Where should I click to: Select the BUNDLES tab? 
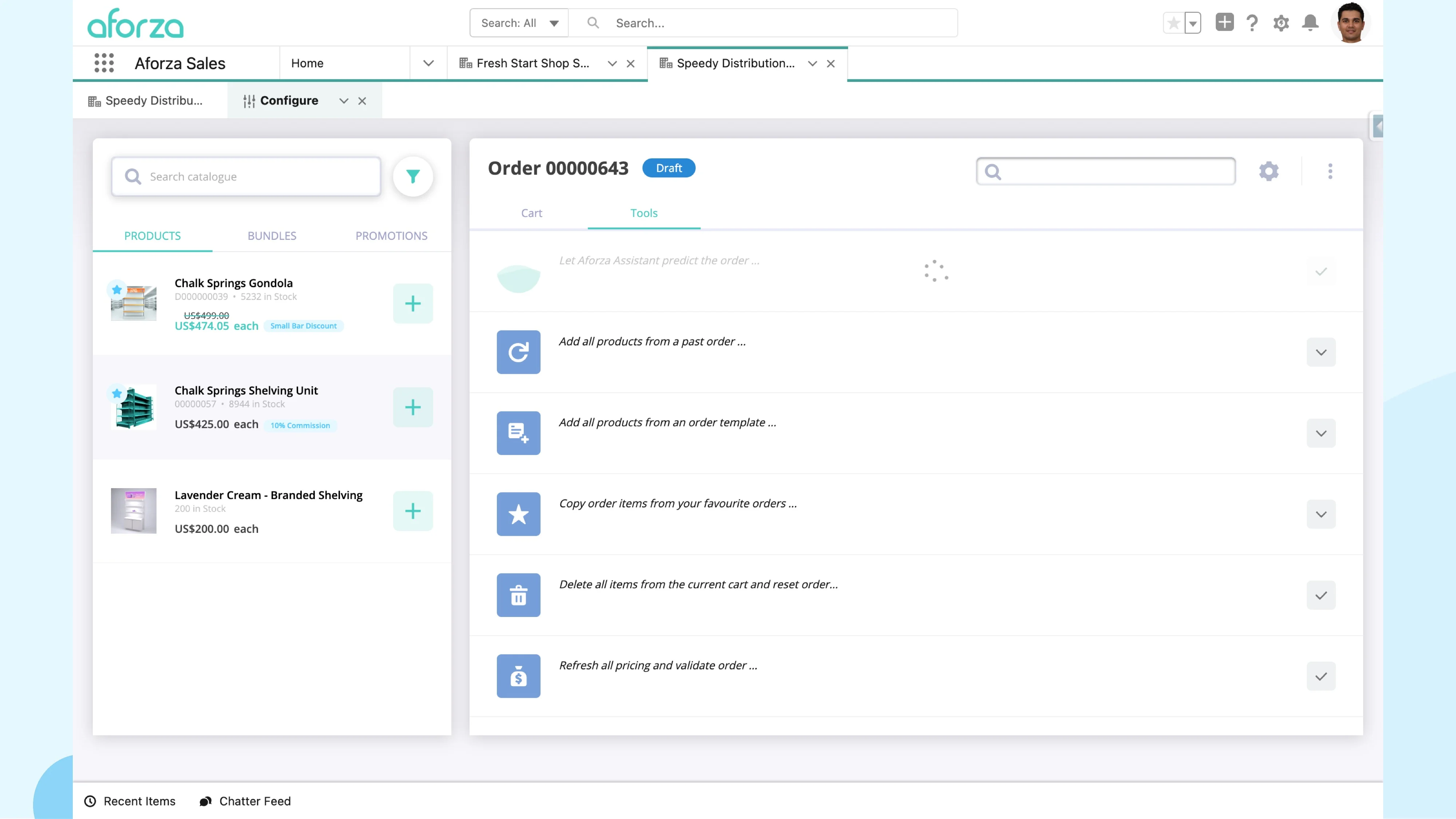272,236
